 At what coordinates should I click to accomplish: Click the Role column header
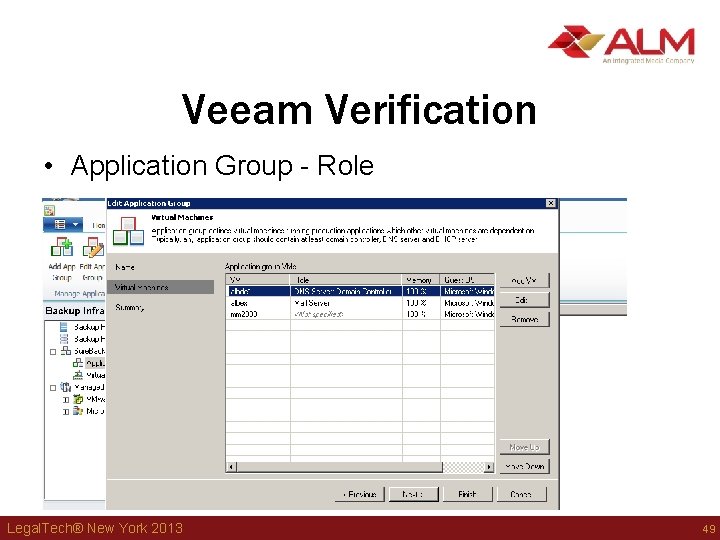346,280
